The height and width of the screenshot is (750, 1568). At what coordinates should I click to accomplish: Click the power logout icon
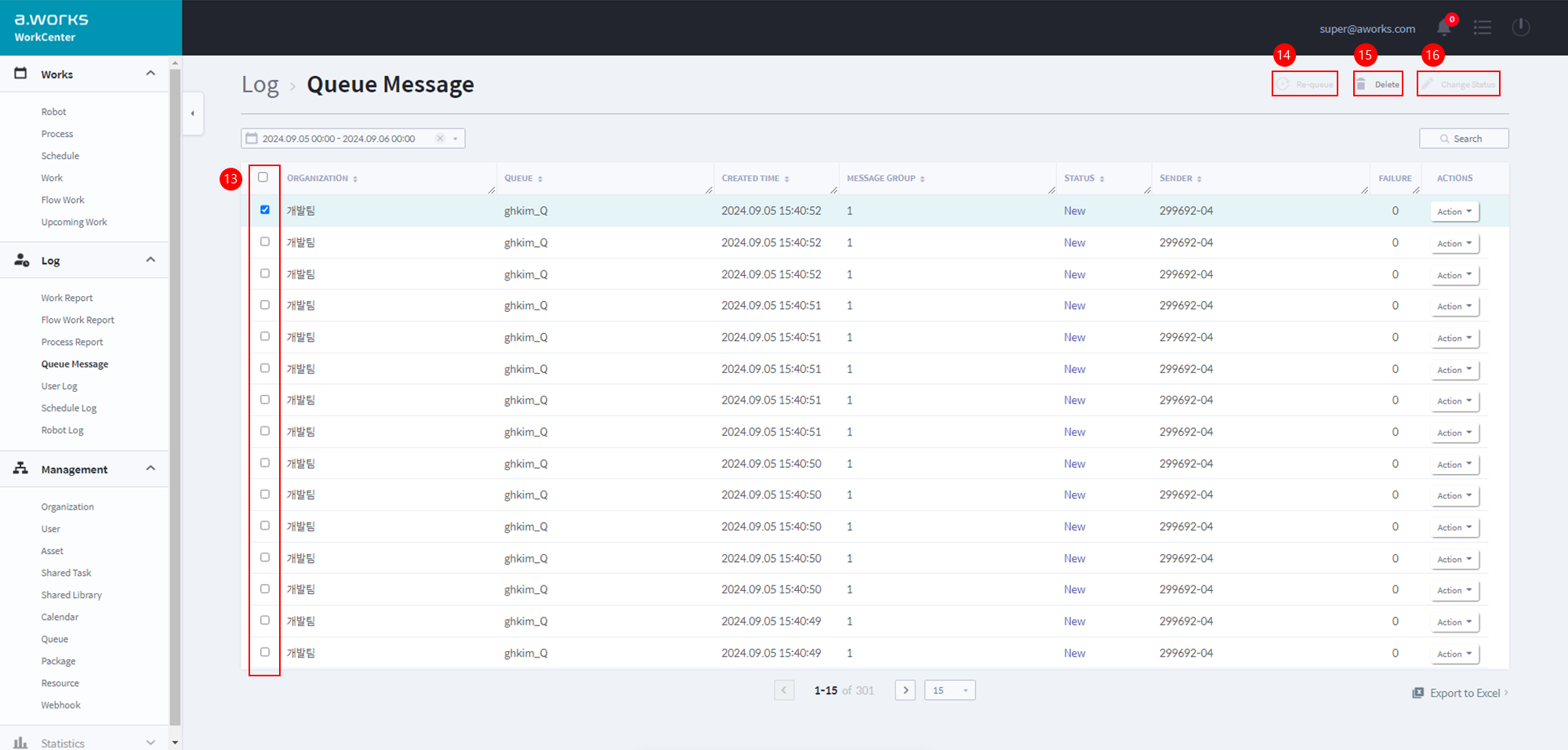pyautogui.click(x=1521, y=27)
